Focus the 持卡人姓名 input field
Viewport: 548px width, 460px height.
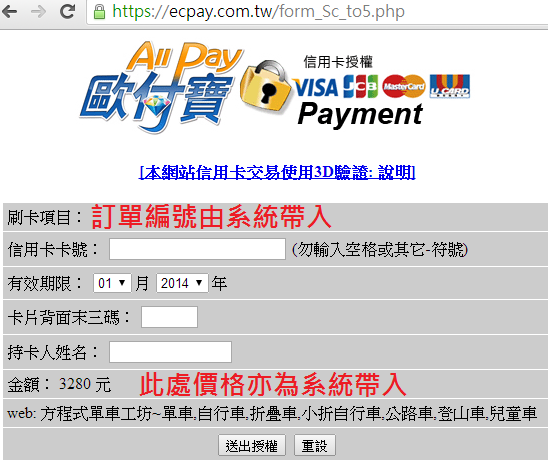coord(170,352)
